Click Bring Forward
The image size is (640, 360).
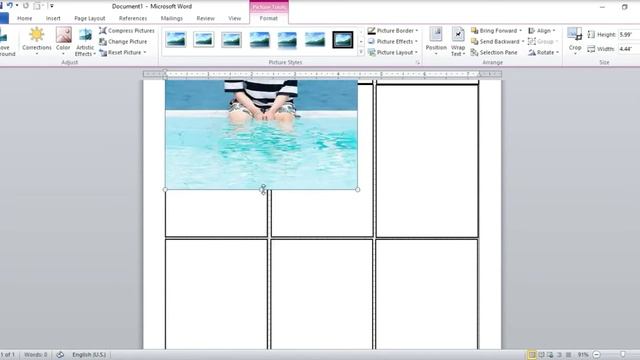tap(494, 31)
